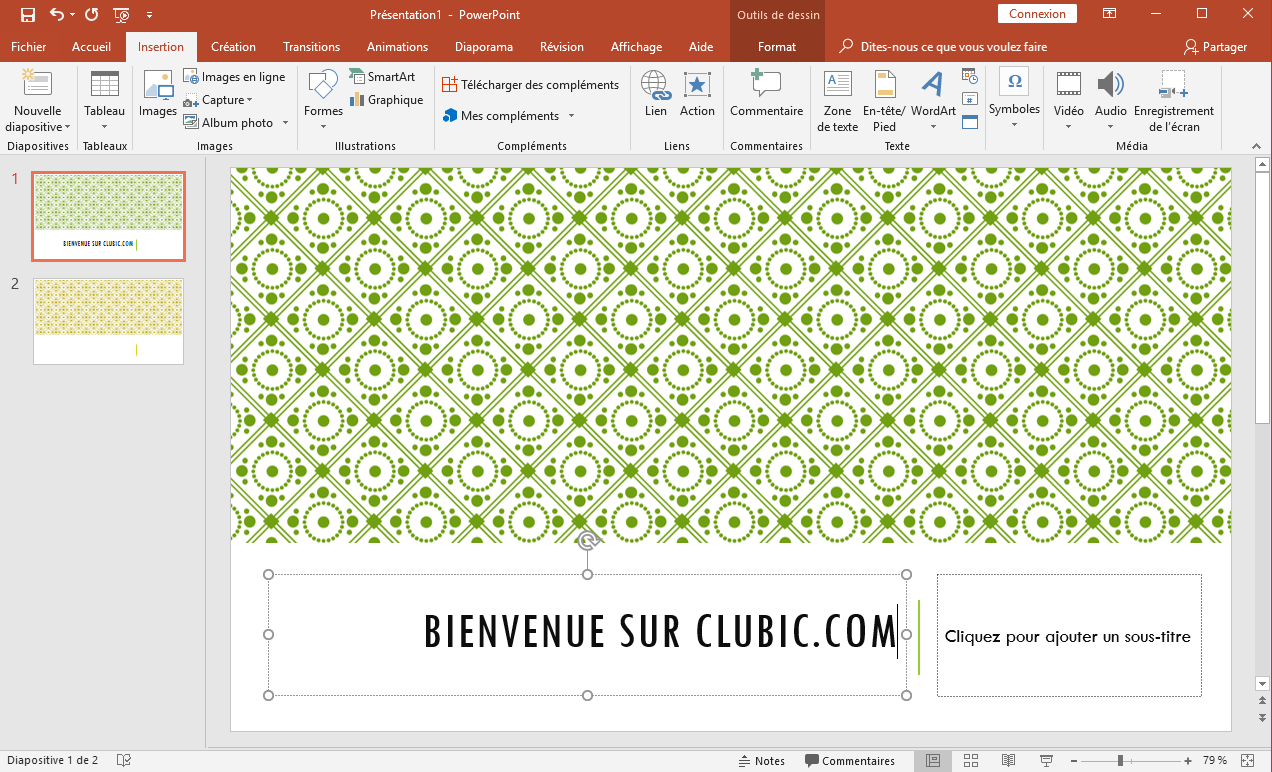Image resolution: width=1272 pixels, height=772 pixels.
Task: Switch to normal view in the status bar
Action: tap(932, 761)
